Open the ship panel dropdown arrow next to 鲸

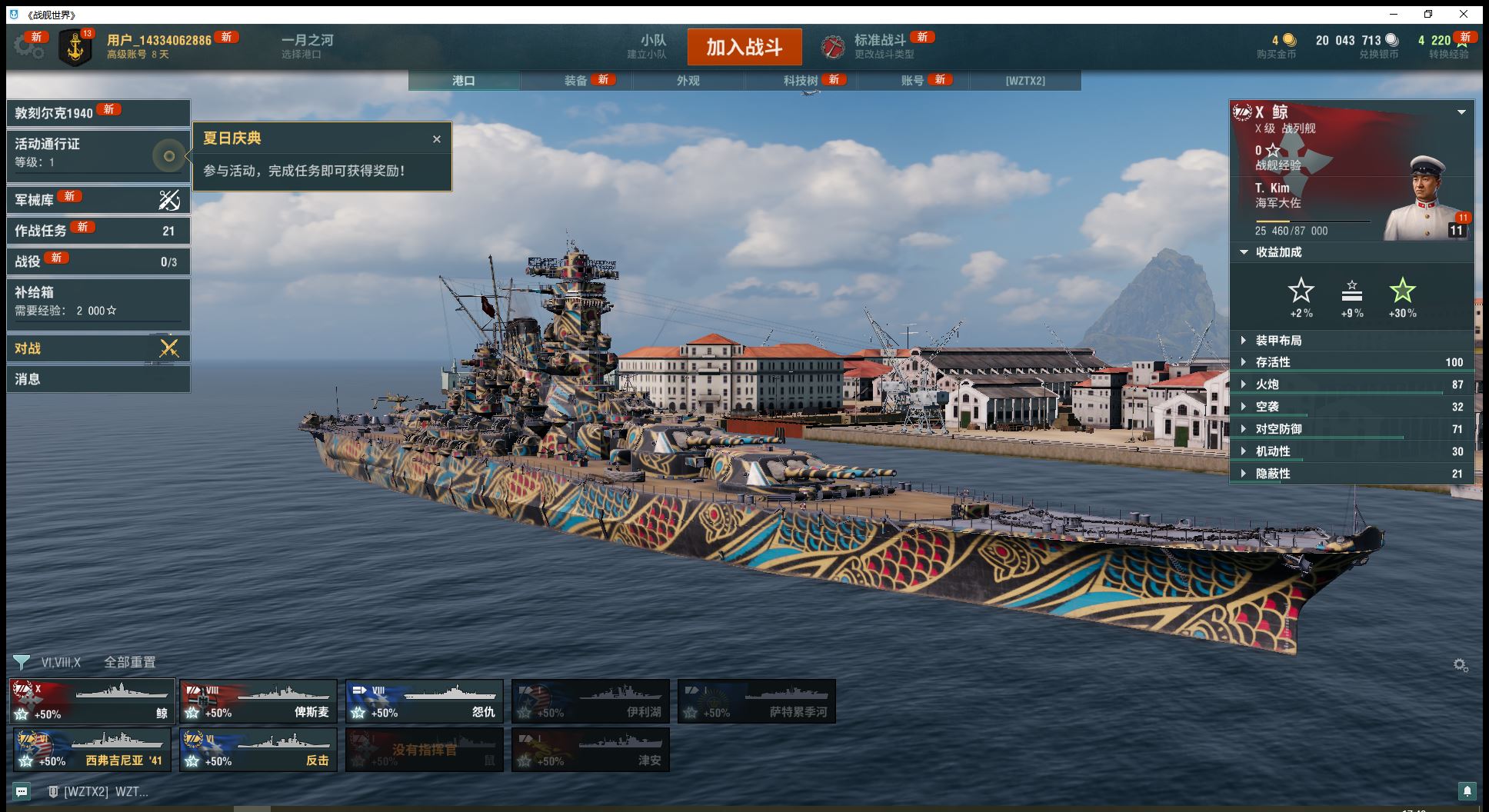[x=1461, y=112]
